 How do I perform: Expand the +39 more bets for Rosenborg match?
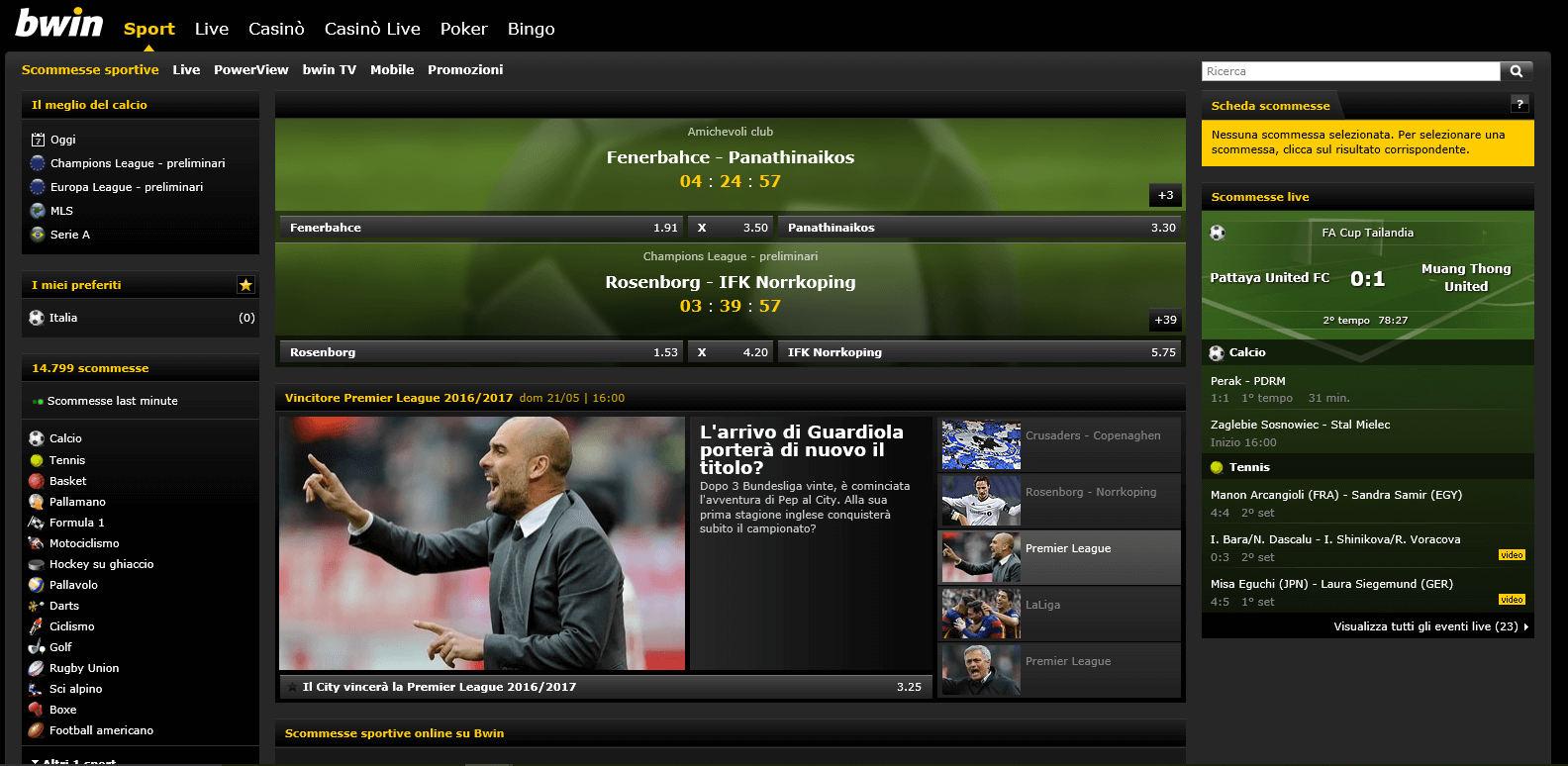[1165, 321]
